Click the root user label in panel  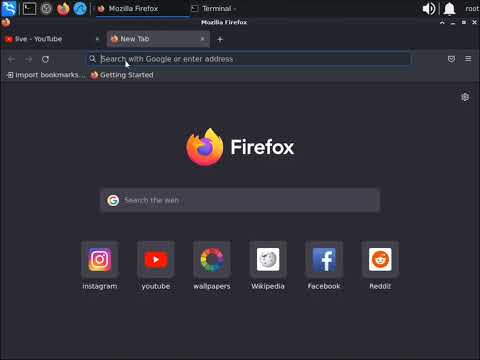(472, 9)
